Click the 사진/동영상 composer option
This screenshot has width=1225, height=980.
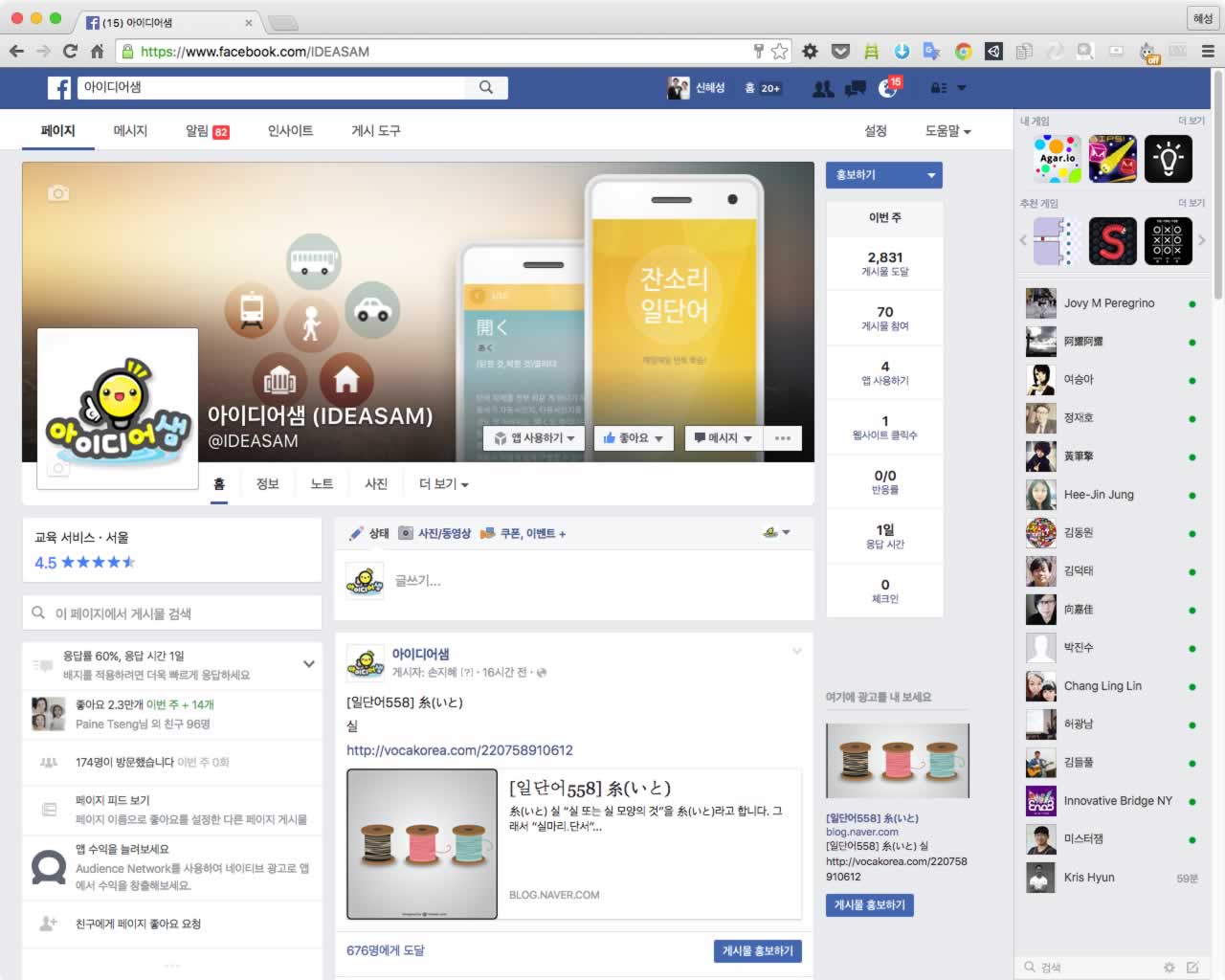click(x=434, y=533)
